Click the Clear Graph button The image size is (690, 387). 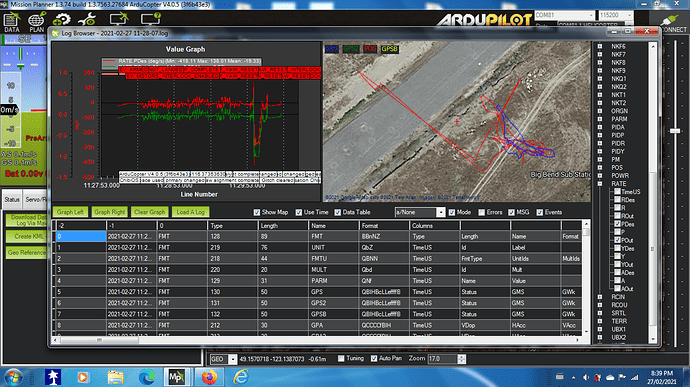click(x=149, y=212)
